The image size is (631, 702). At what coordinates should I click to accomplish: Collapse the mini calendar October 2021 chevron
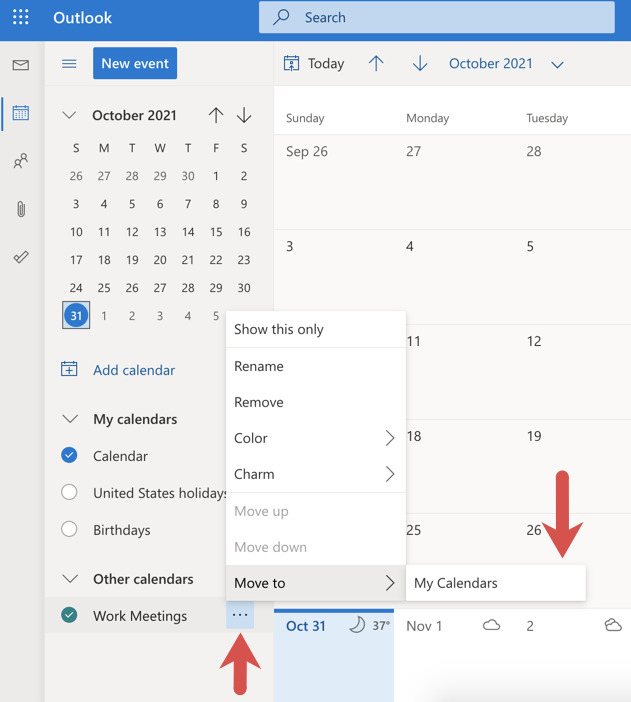pyautogui.click(x=69, y=115)
